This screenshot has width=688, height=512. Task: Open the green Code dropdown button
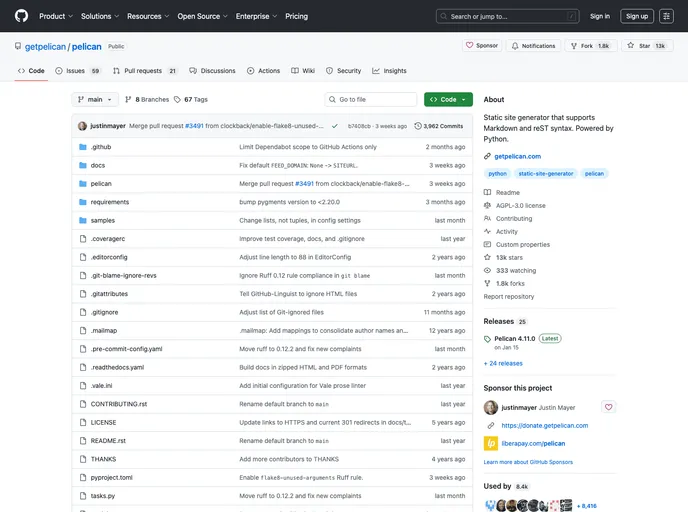point(448,100)
